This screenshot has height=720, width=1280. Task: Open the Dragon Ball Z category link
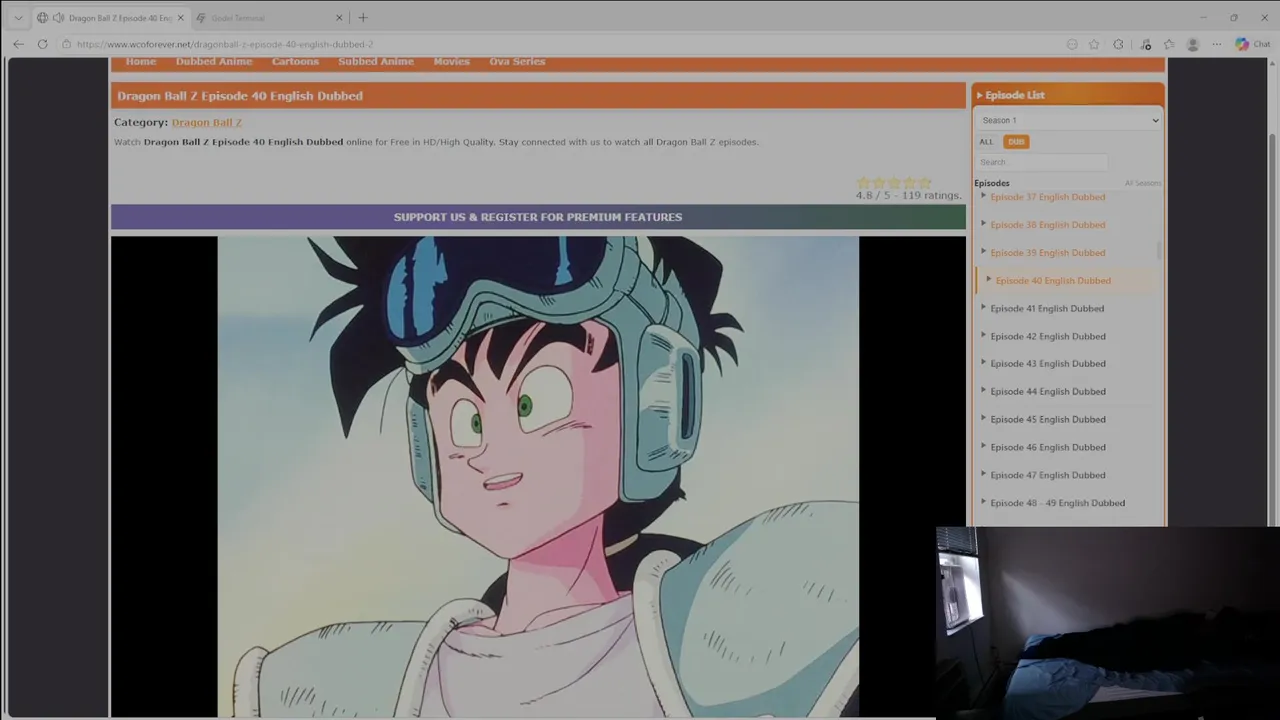[x=207, y=122]
